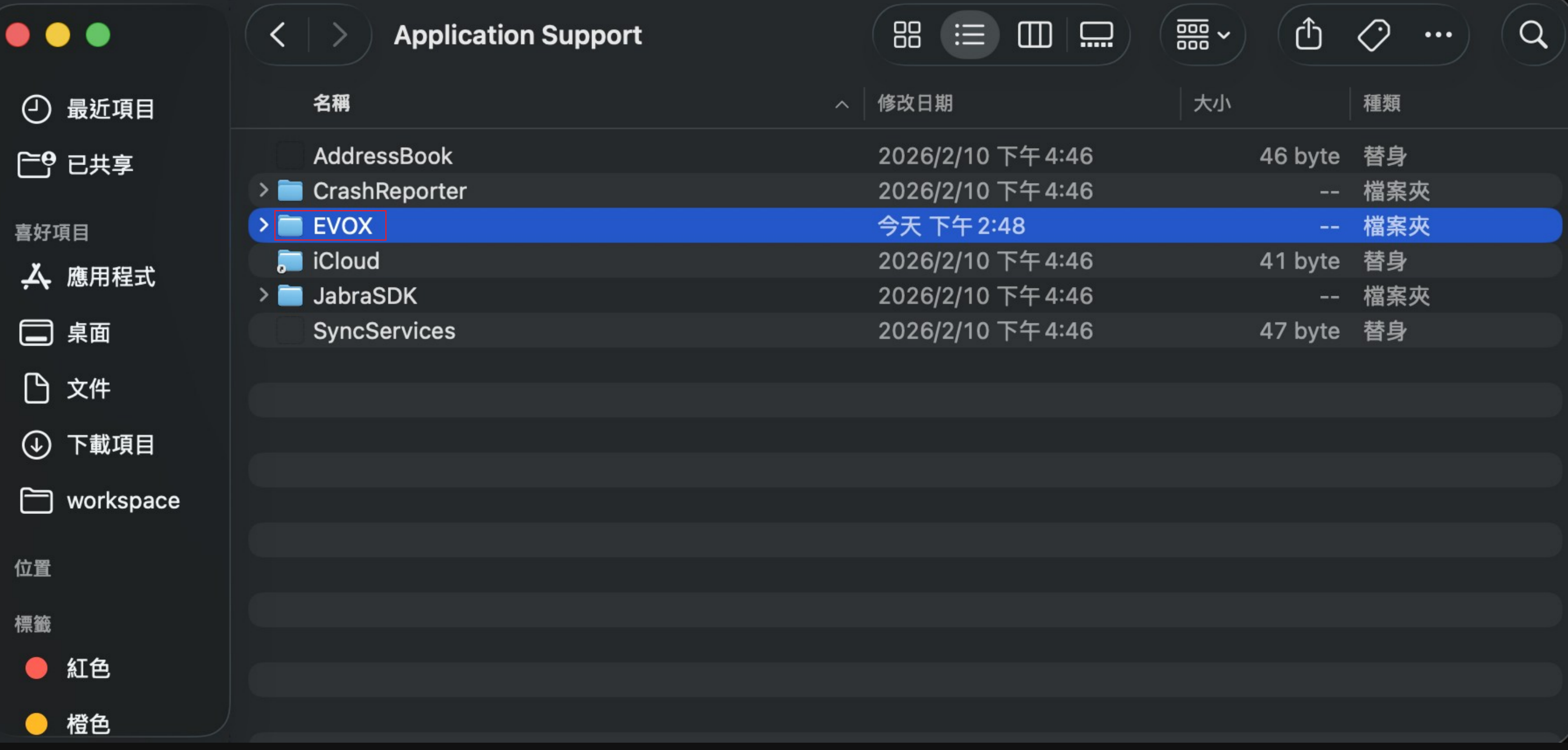The height and width of the screenshot is (750, 1568).
Task: Switch to list view
Action: 970,35
